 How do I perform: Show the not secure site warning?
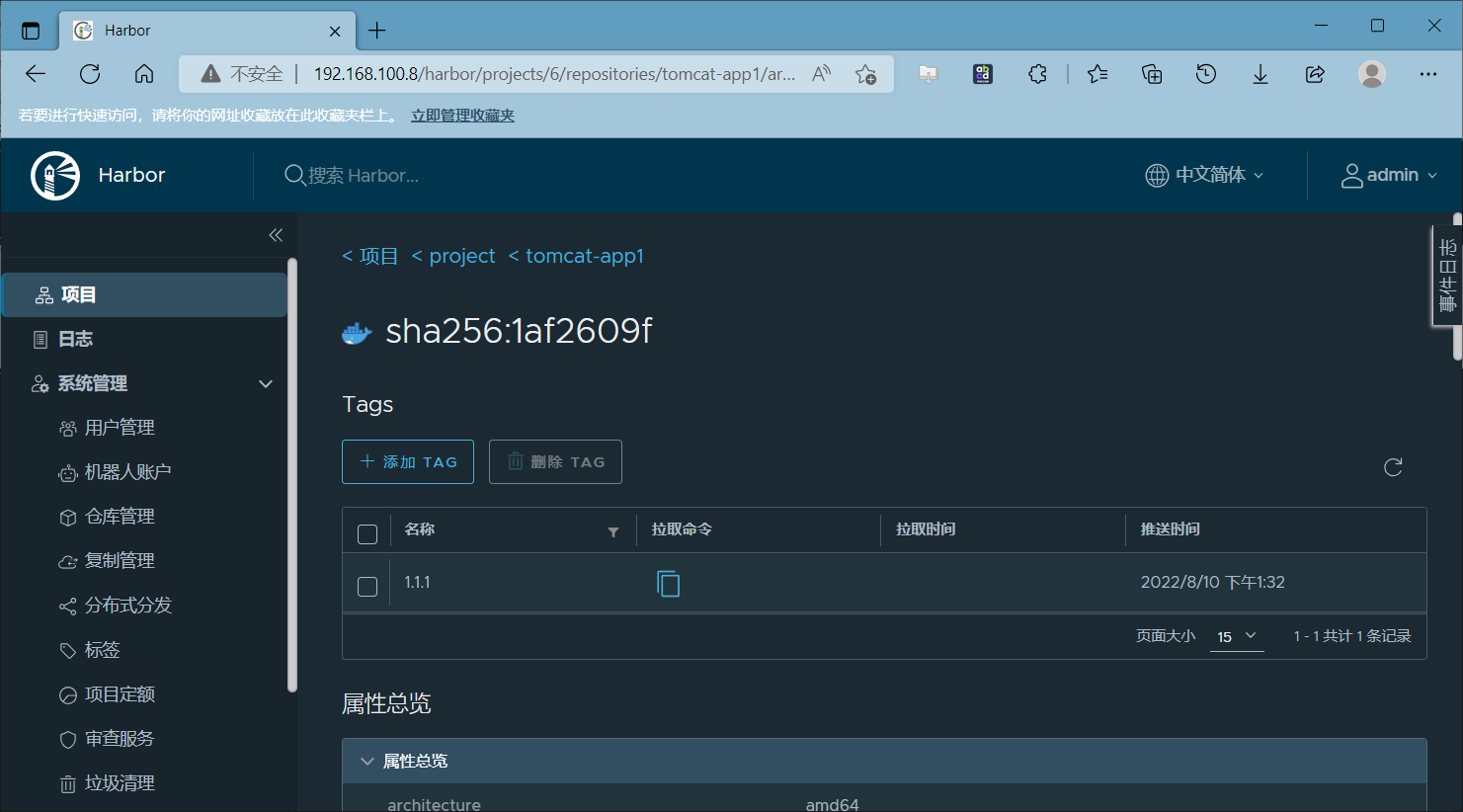tap(242, 74)
